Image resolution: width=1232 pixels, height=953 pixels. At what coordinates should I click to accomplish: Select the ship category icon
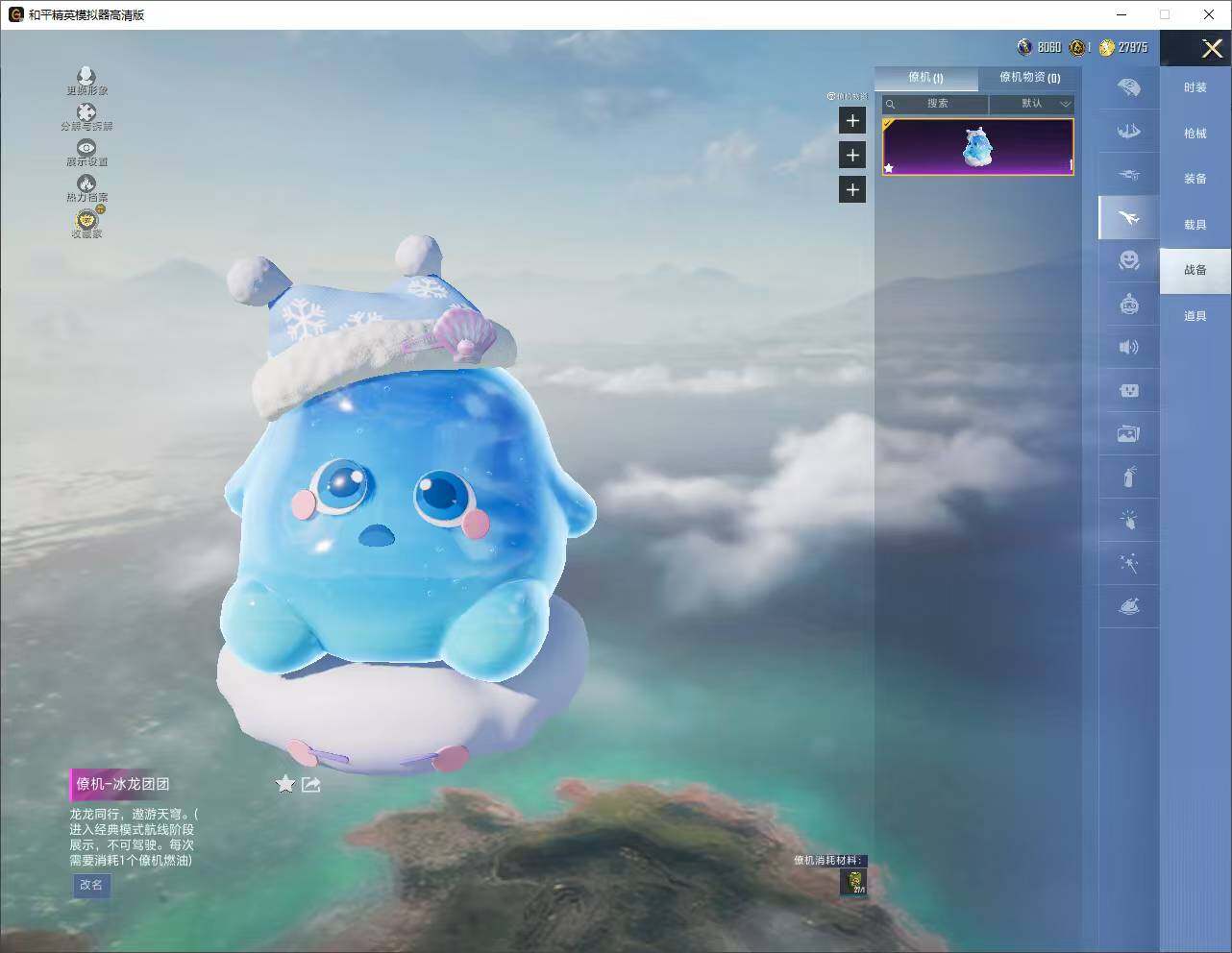[1129, 131]
